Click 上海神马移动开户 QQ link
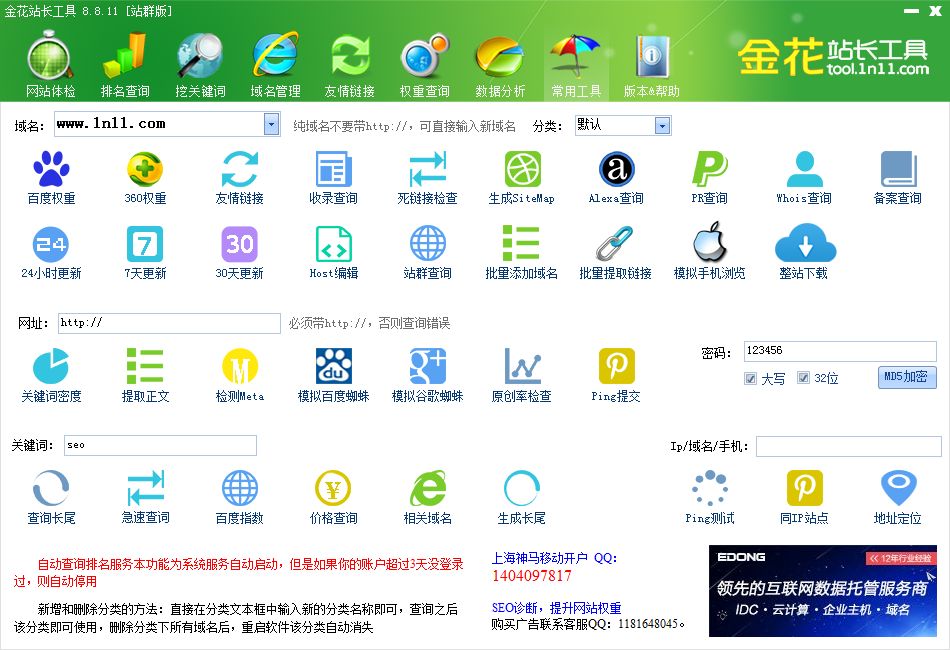950x650 pixels. pyautogui.click(x=554, y=558)
